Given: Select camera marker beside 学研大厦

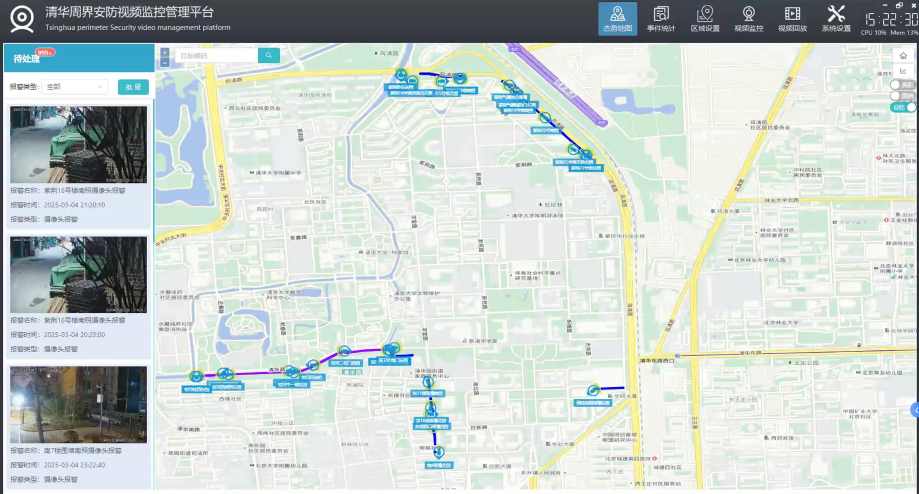Looking at the screenshot, I should tap(594, 390).
